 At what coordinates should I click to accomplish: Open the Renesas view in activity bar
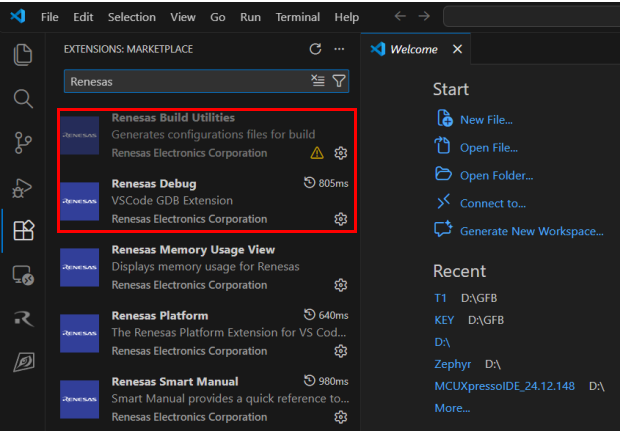(24, 318)
